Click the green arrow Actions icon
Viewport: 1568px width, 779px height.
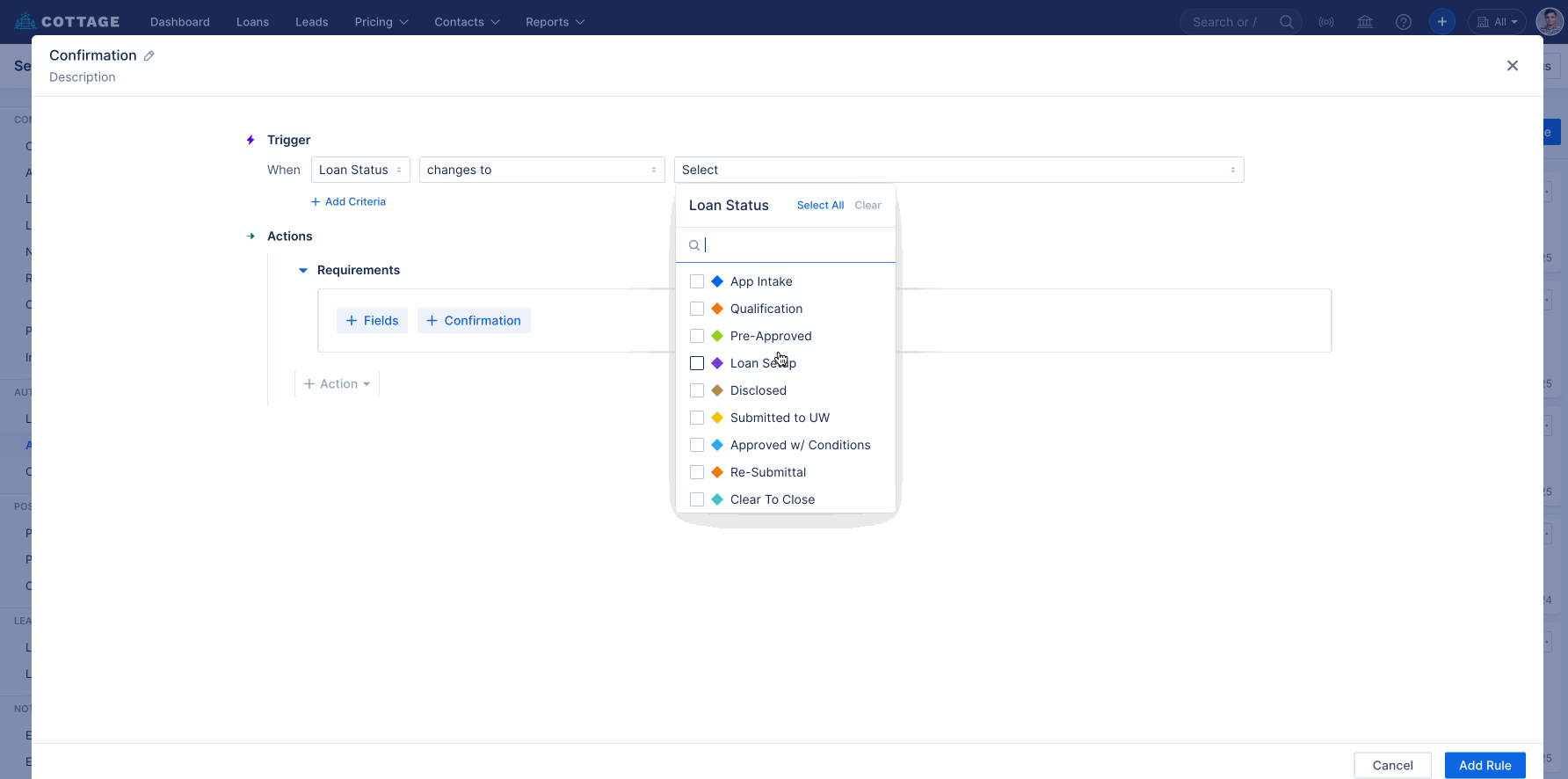coord(250,237)
